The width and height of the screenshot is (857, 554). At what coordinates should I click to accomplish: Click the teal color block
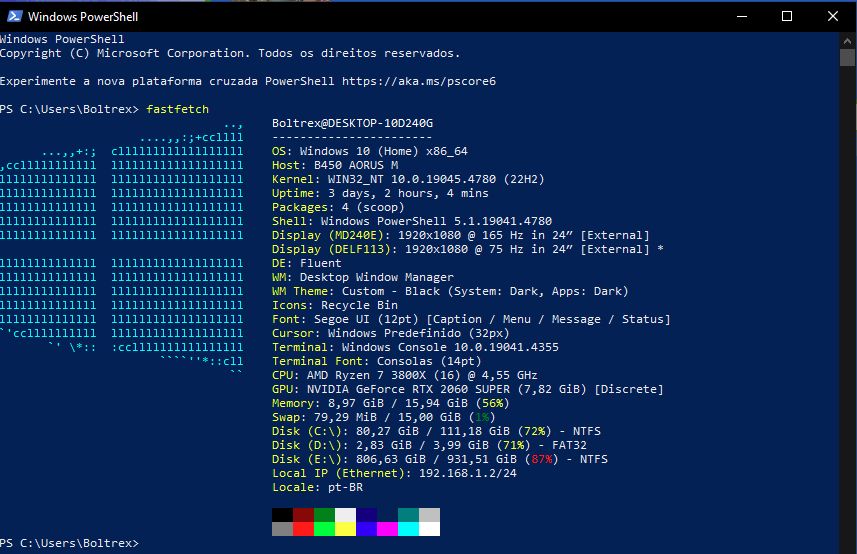[x=408, y=515]
